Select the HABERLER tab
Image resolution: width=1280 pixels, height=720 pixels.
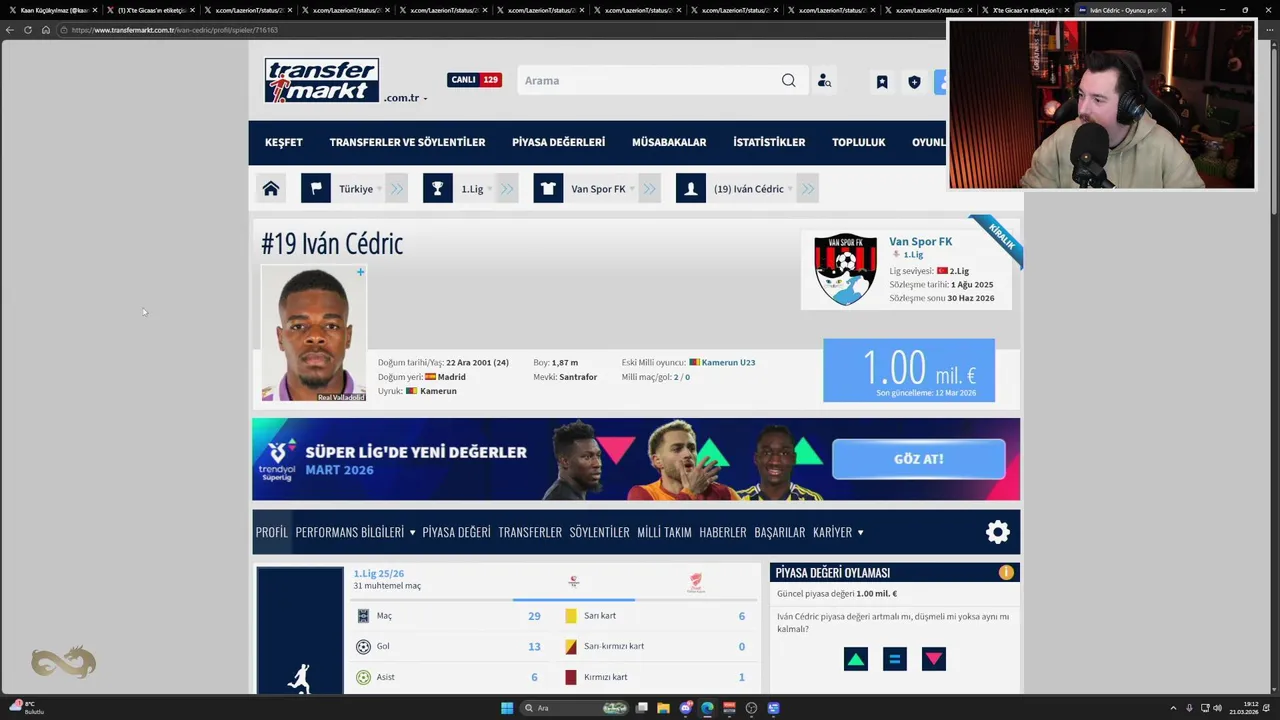[x=723, y=532]
